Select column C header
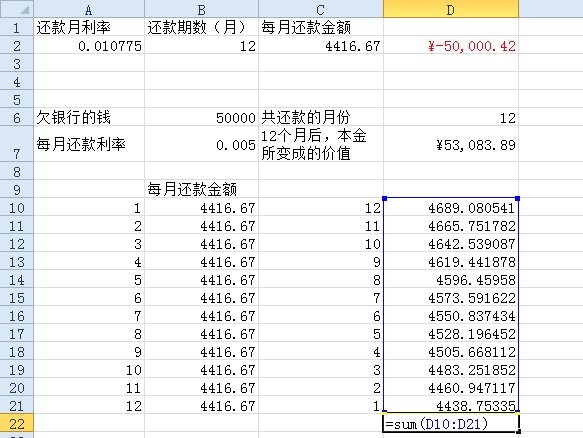This screenshot has width=583, height=438. click(x=321, y=9)
